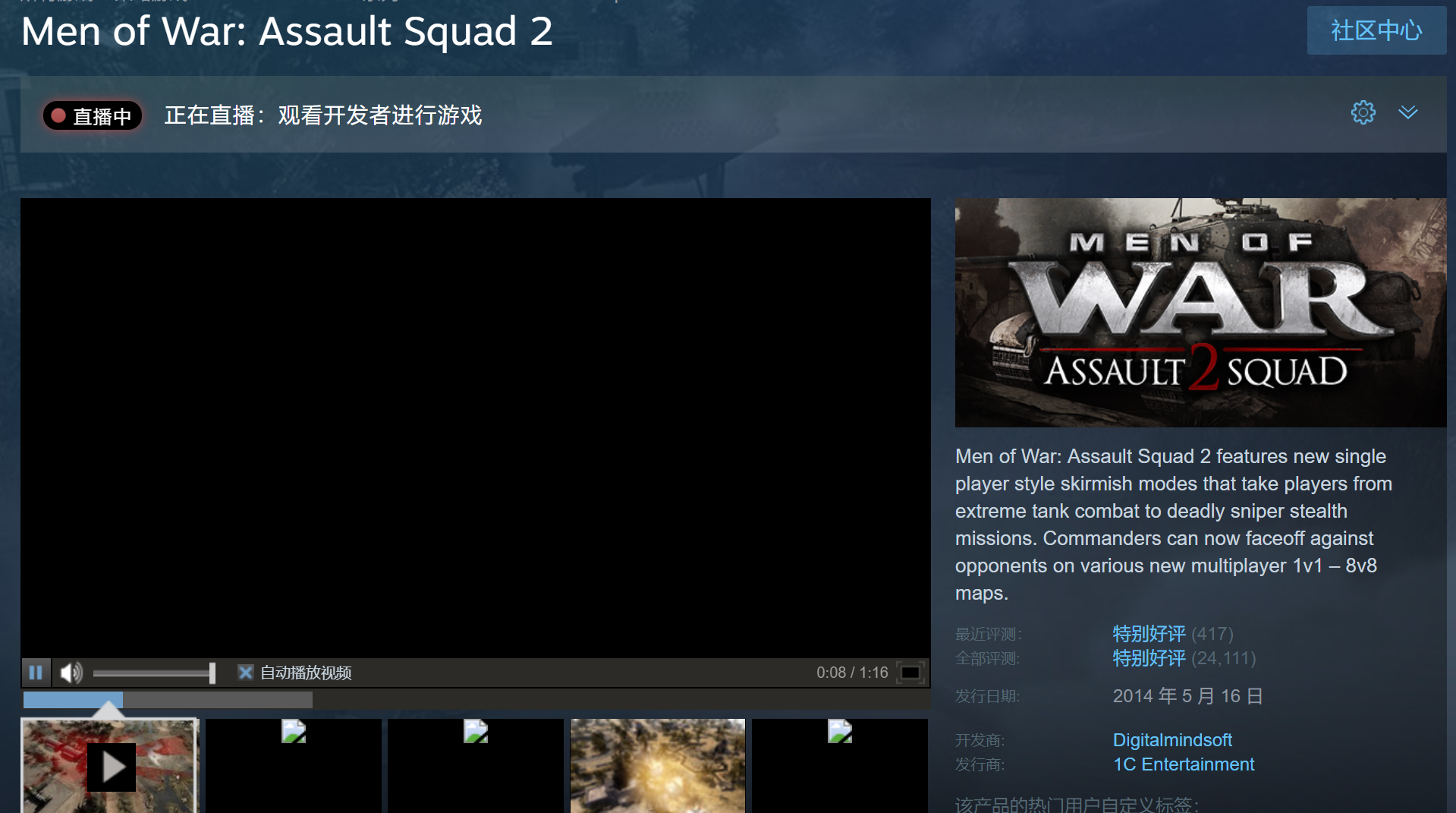Click the game title Men of War: Assault Squad 2

[287, 31]
